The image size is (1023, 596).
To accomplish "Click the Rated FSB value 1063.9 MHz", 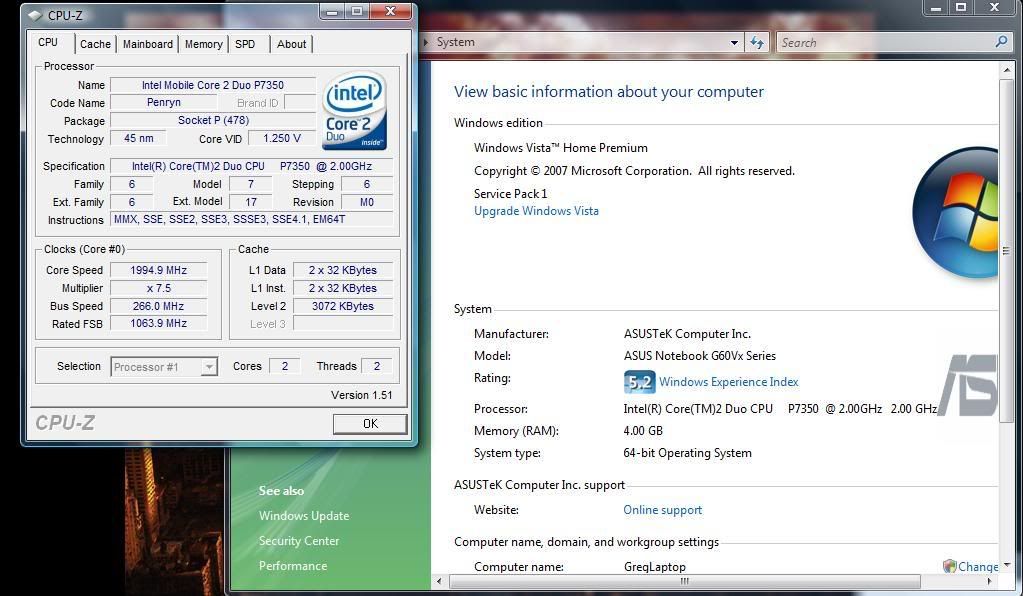I will (x=159, y=323).
